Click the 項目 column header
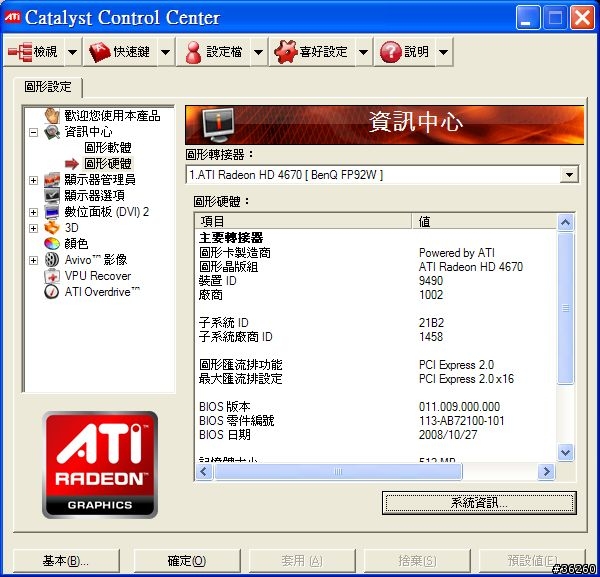This screenshot has width=600, height=577. pos(304,221)
